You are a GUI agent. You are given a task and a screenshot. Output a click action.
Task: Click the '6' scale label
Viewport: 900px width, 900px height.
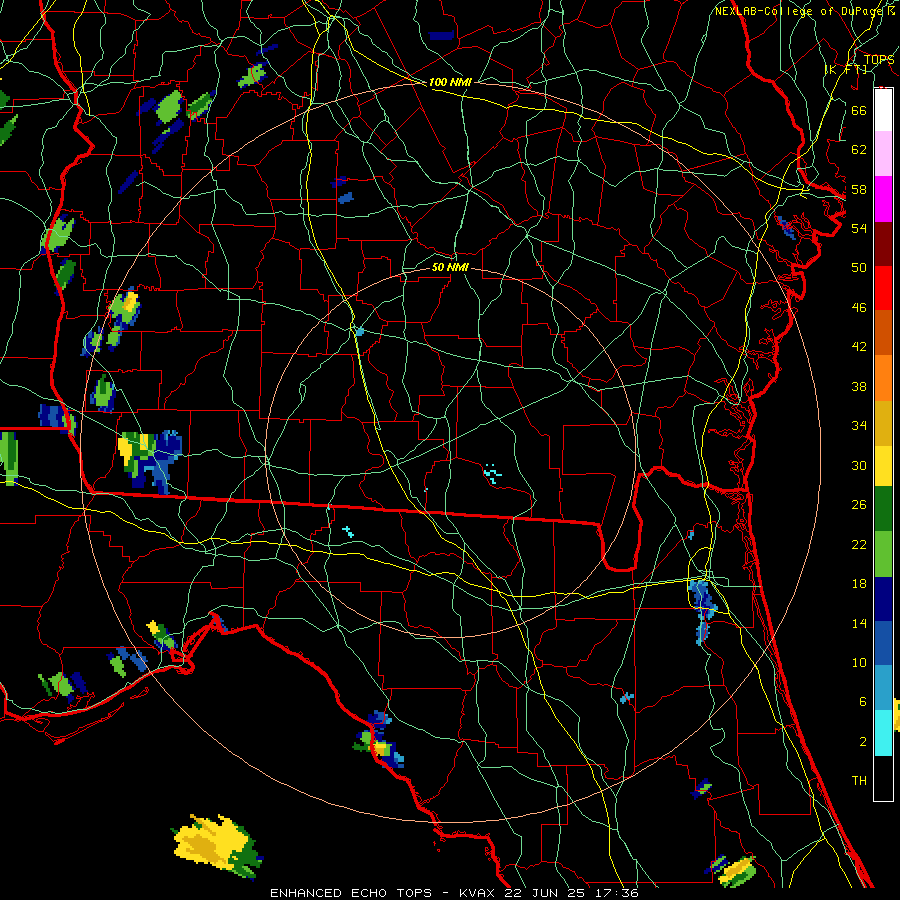(x=862, y=702)
